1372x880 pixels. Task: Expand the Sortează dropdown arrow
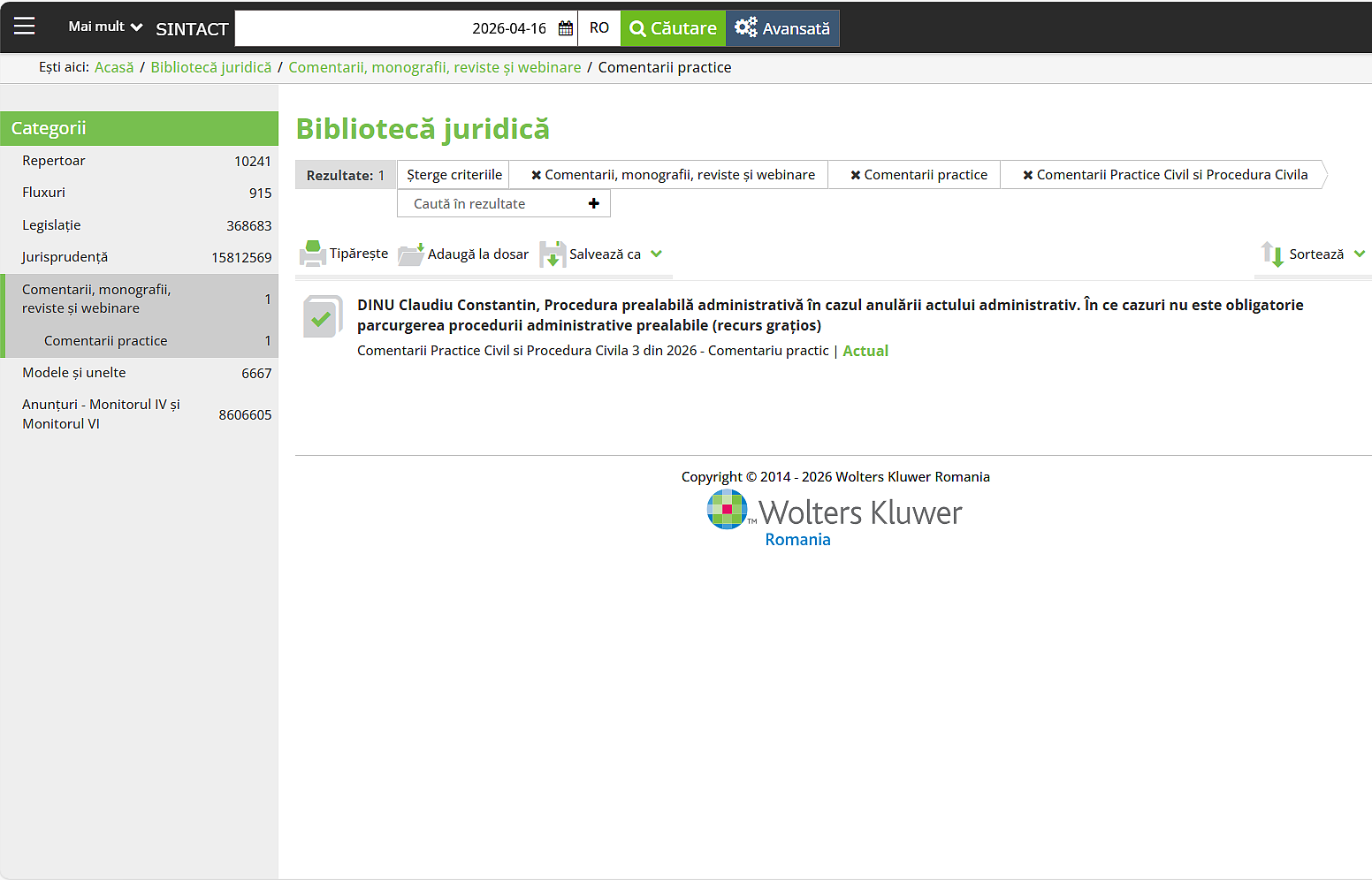(1360, 254)
